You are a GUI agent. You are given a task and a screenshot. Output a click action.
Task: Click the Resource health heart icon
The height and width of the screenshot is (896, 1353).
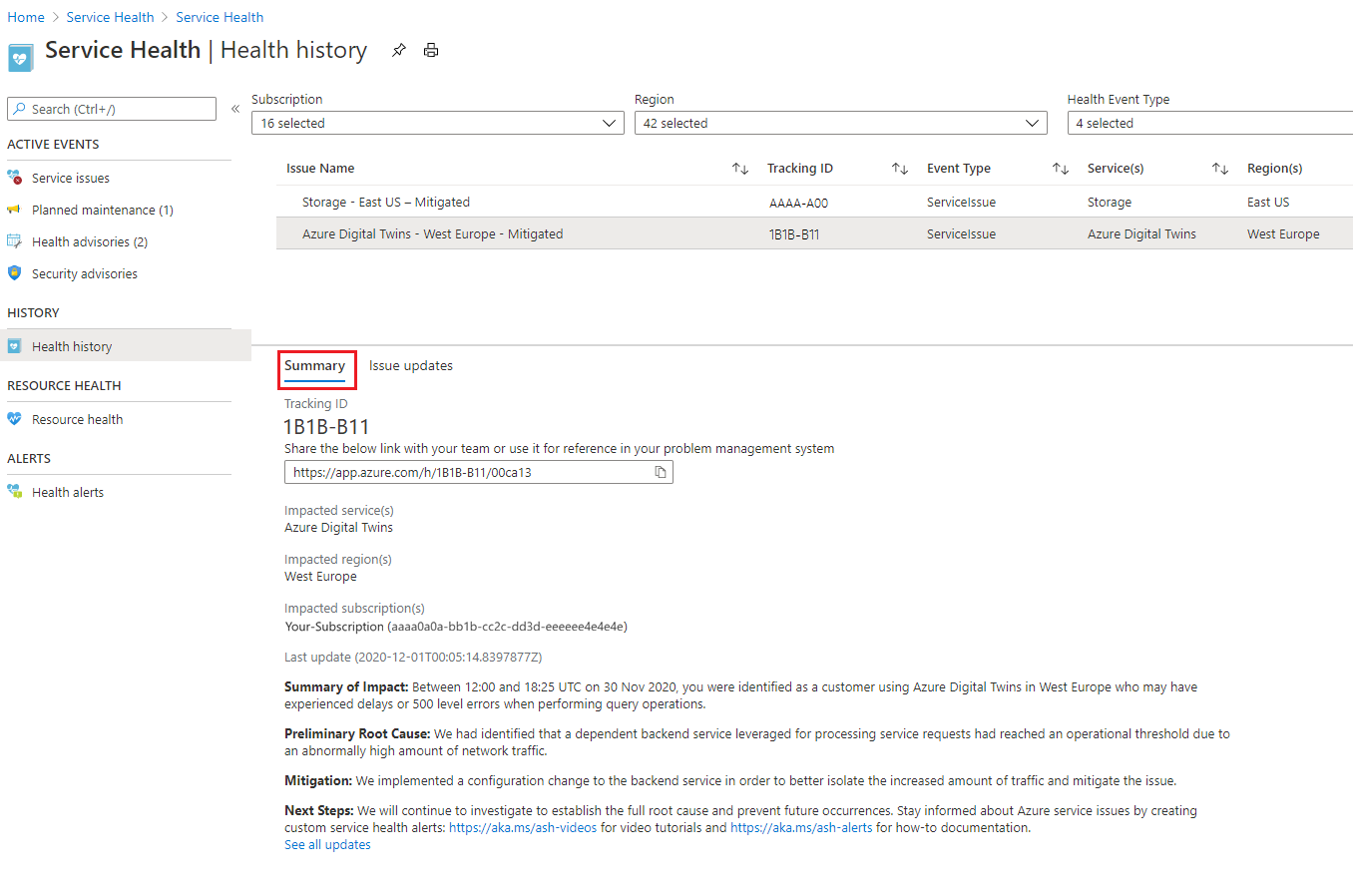(14, 419)
